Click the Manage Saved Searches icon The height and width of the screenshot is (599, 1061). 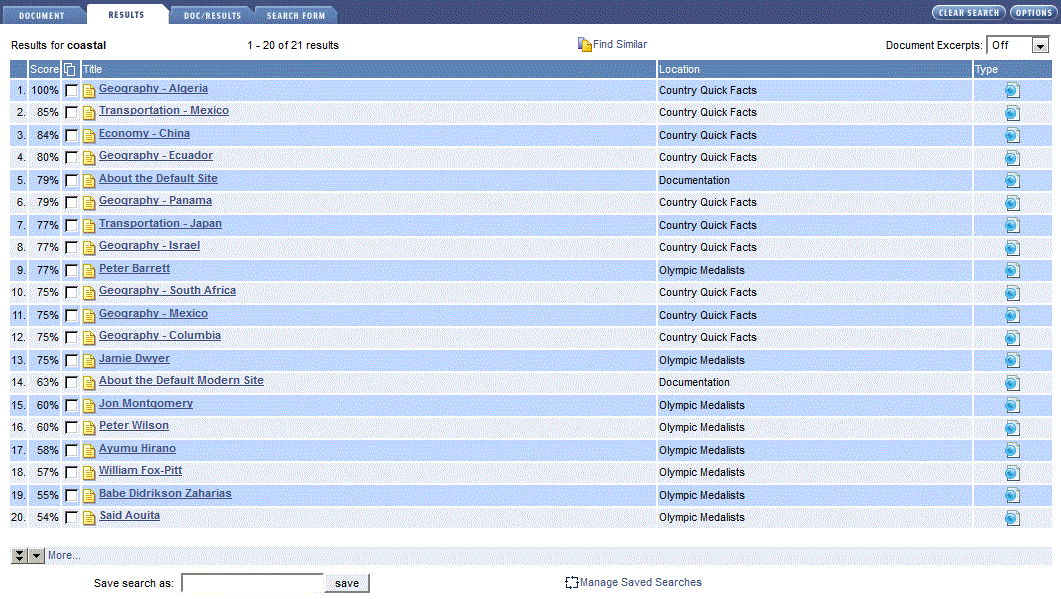coord(572,583)
